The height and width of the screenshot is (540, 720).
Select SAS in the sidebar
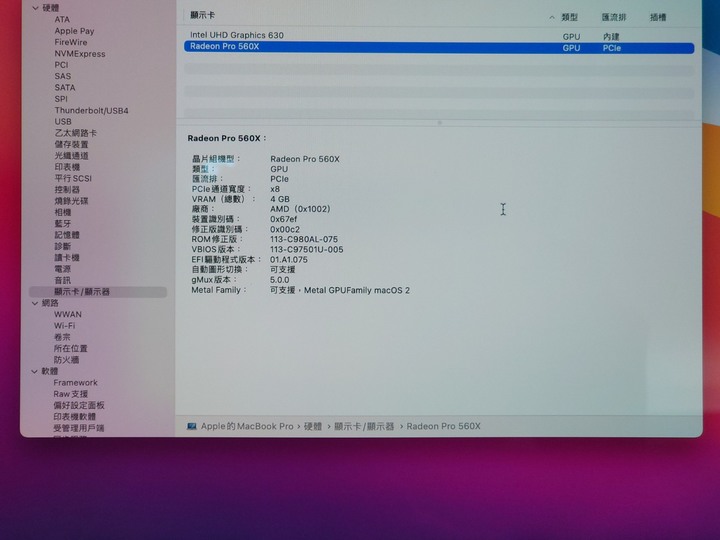click(x=62, y=76)
